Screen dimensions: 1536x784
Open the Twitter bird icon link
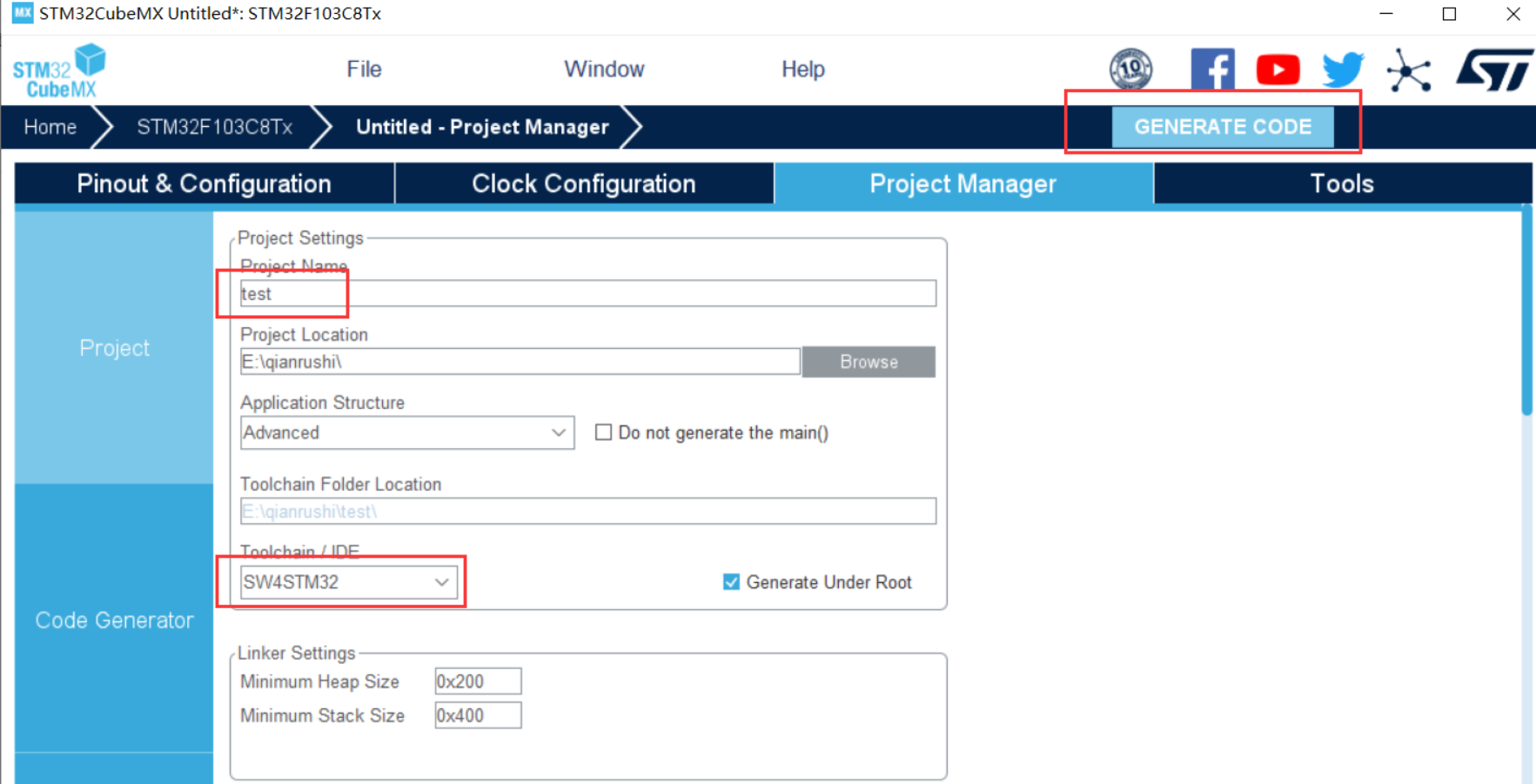coord(1343,70)
